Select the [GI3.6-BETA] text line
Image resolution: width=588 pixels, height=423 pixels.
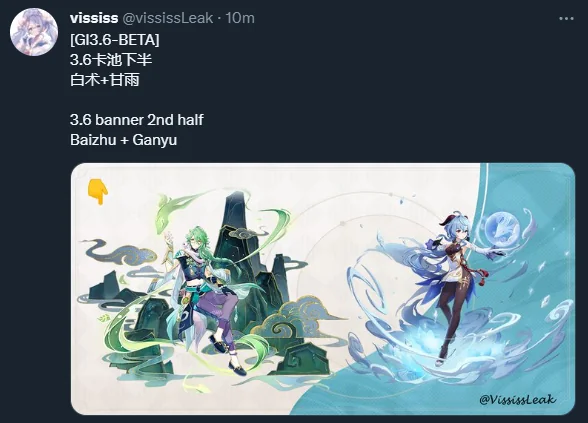click(115, 40)
